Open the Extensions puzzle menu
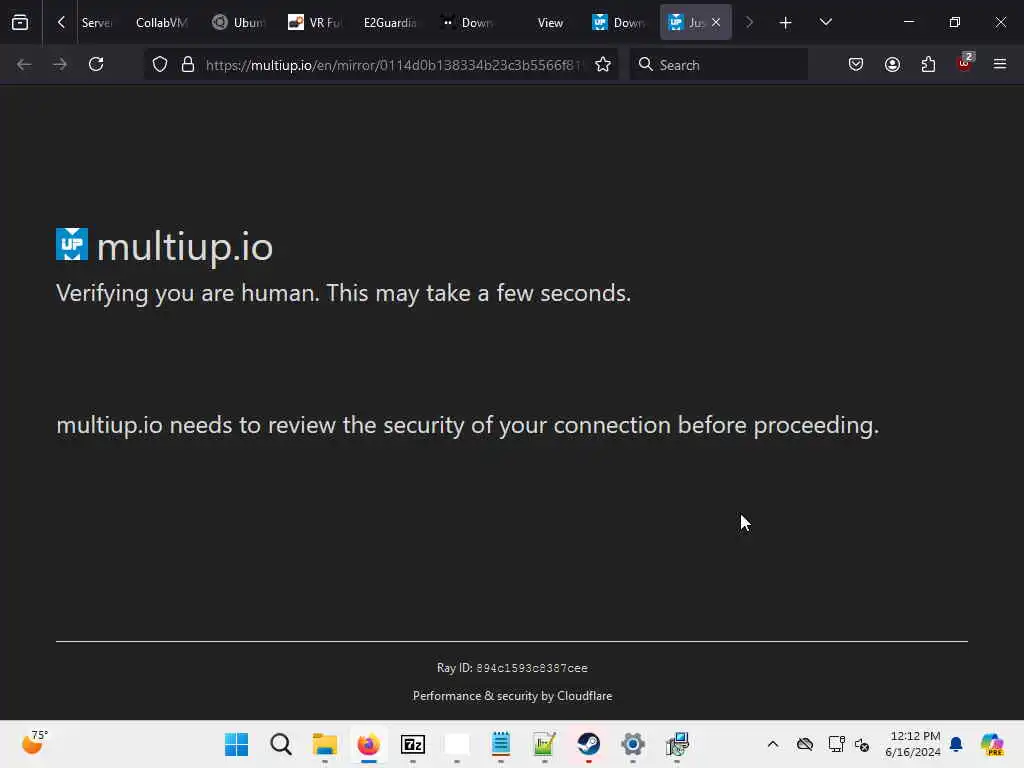 pyautogui.click(x=928, y=65)
